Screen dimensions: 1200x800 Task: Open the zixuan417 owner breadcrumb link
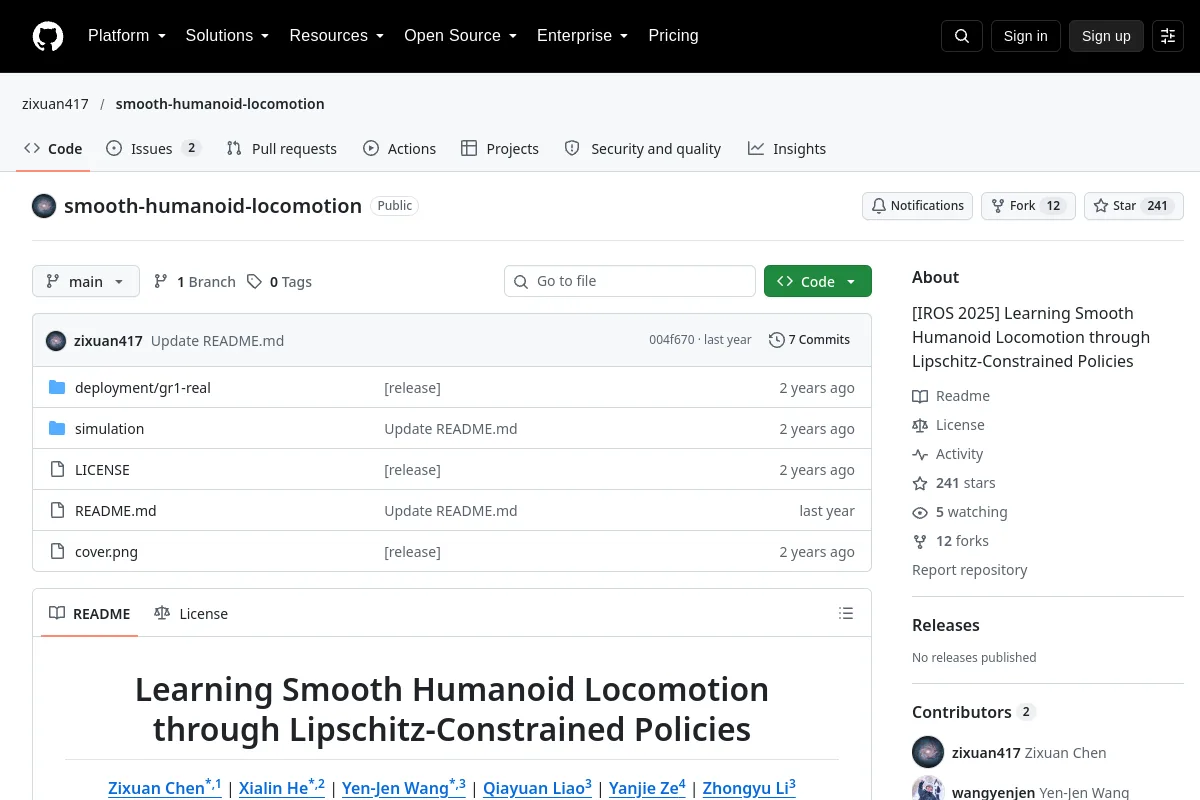point(55,104)
